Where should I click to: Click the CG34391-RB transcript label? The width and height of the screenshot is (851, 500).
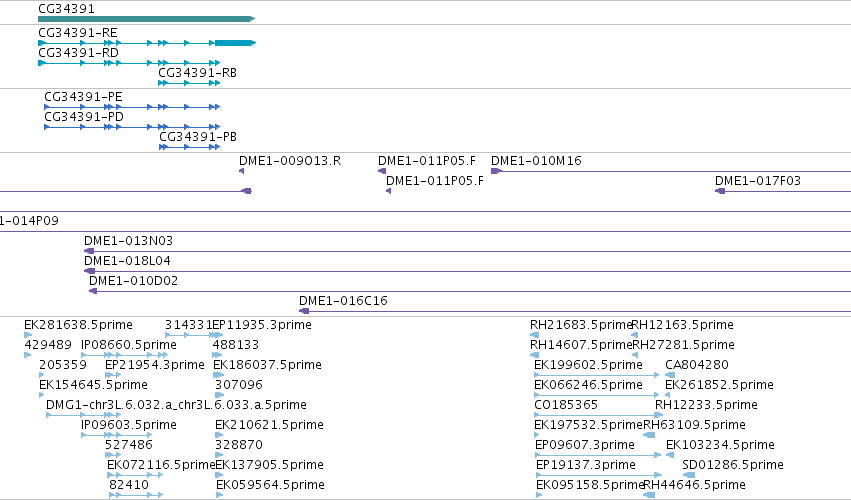[198, 73]
